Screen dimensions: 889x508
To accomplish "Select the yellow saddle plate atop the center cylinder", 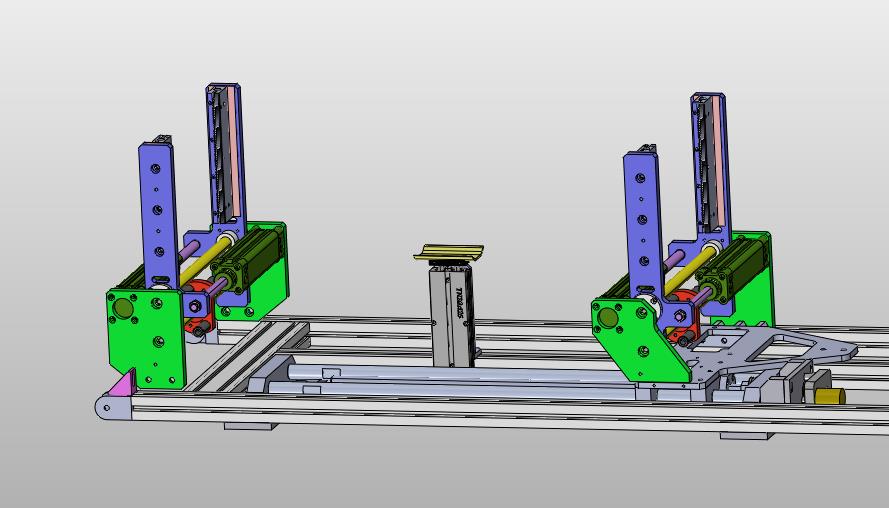I will point(449,252).
